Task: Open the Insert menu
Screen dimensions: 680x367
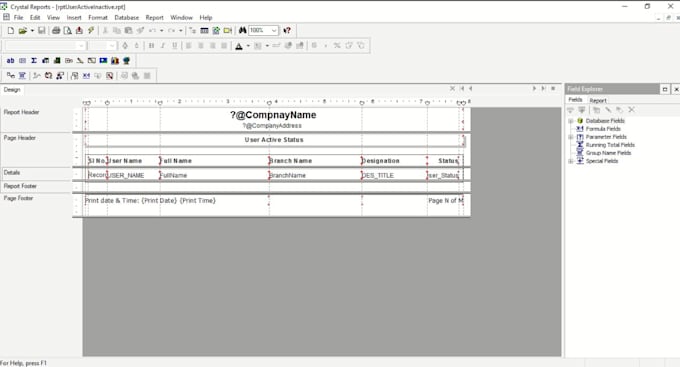Action: pos(74,18)
